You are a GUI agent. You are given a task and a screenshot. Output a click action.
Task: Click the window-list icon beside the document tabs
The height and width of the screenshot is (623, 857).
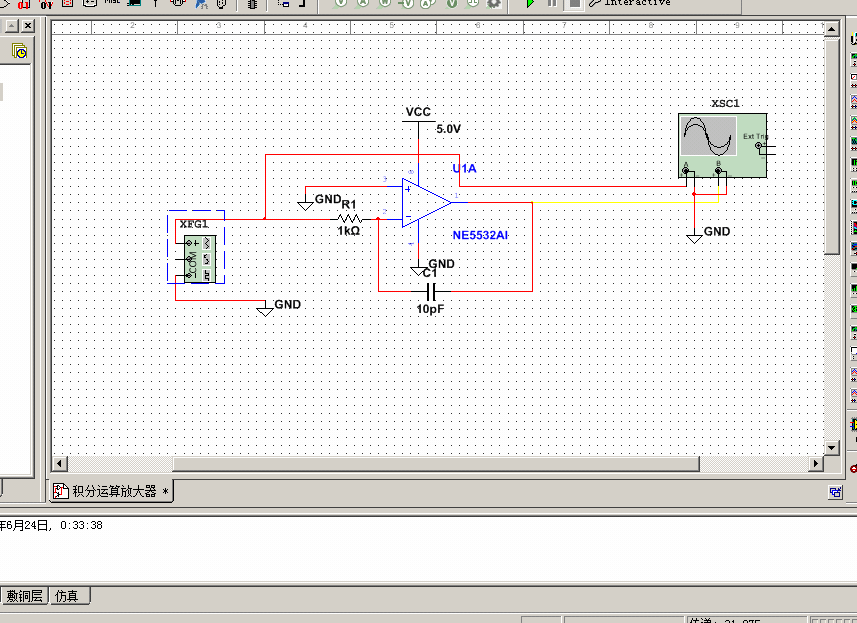(835, 492)
